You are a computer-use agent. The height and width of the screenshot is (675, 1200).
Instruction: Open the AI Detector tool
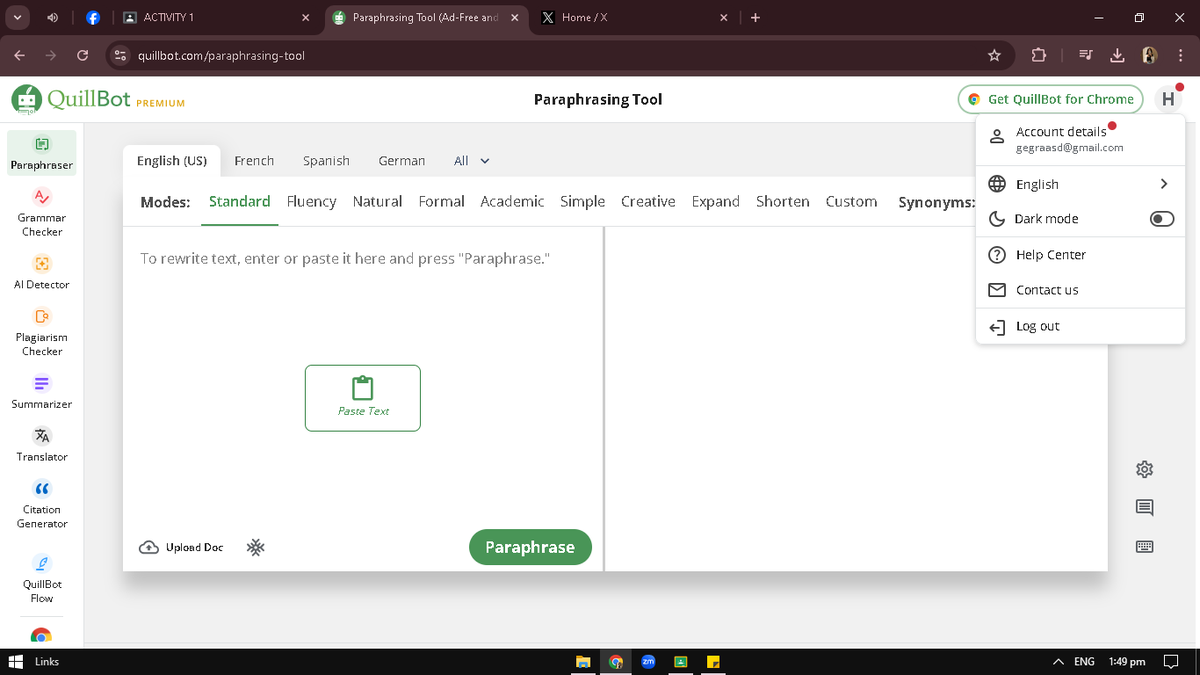[x=42, y=272]
